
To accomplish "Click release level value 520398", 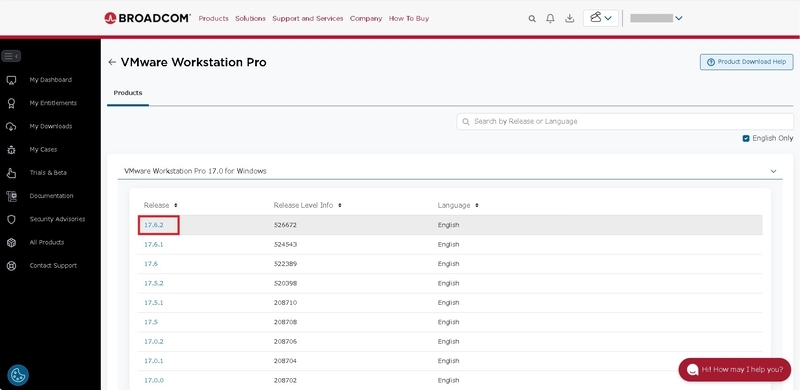I will click(x=285, y=283).
